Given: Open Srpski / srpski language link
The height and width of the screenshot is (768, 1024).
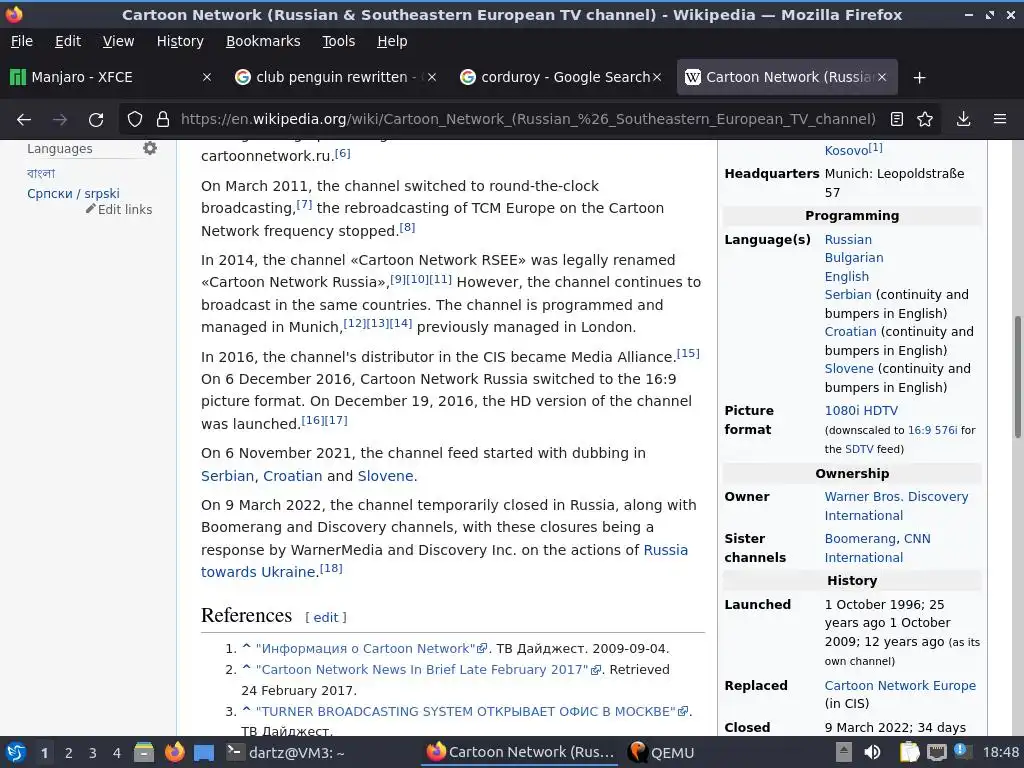Looking at the screenshot, I should point(73,193).
